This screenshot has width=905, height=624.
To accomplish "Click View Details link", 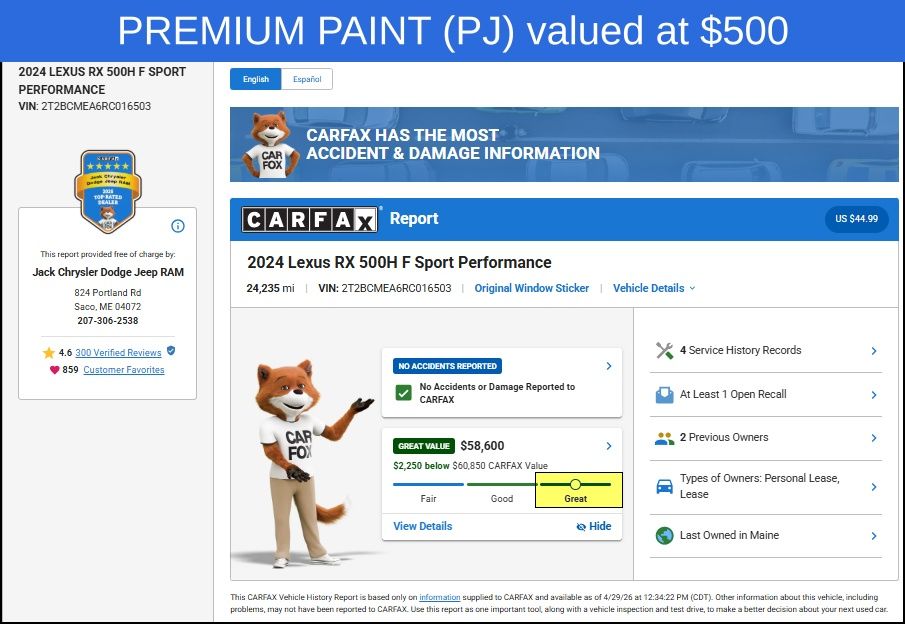I will [422, 526].
